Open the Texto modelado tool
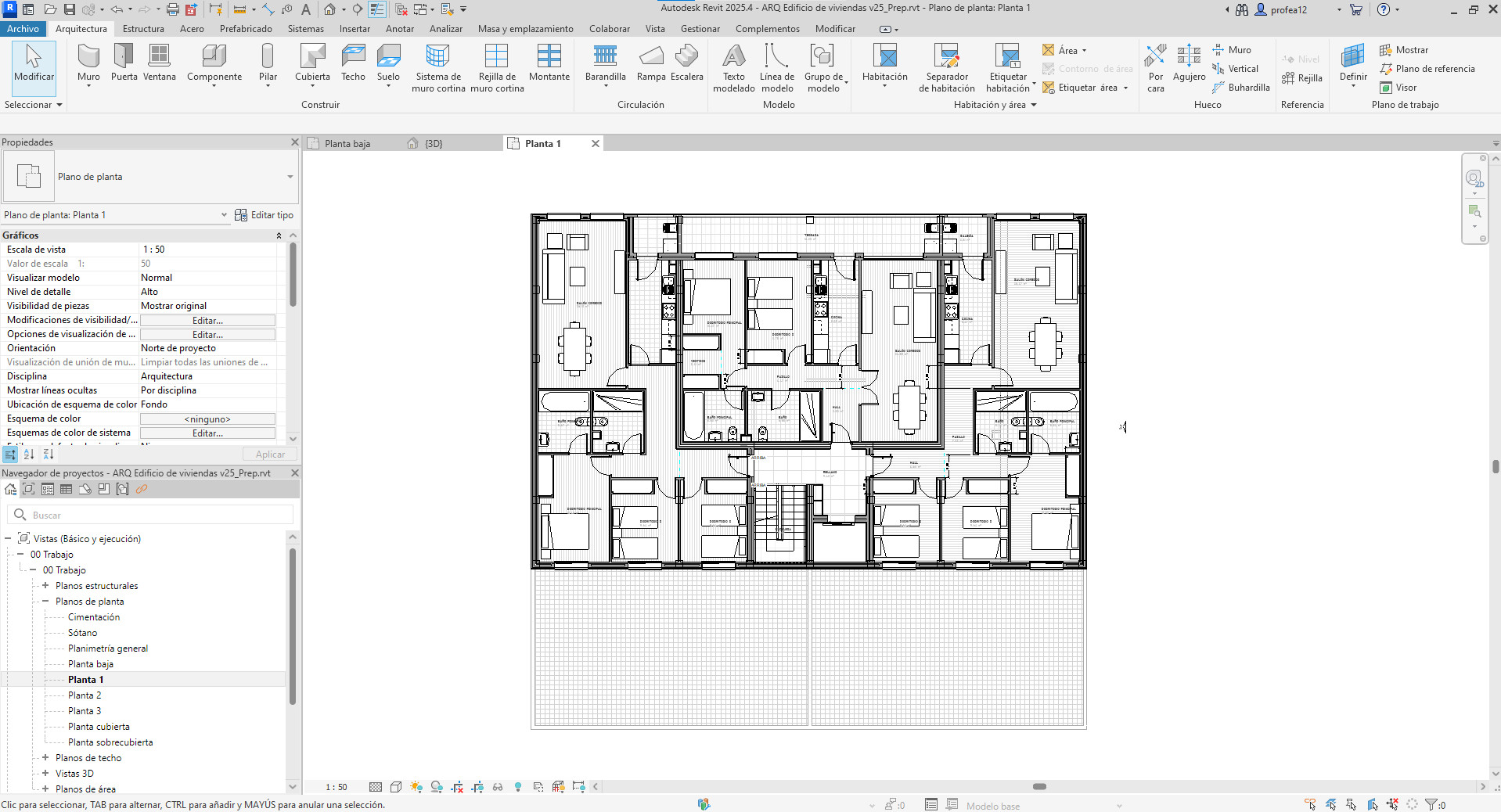The image size is (1501, 812). [733, 67]
